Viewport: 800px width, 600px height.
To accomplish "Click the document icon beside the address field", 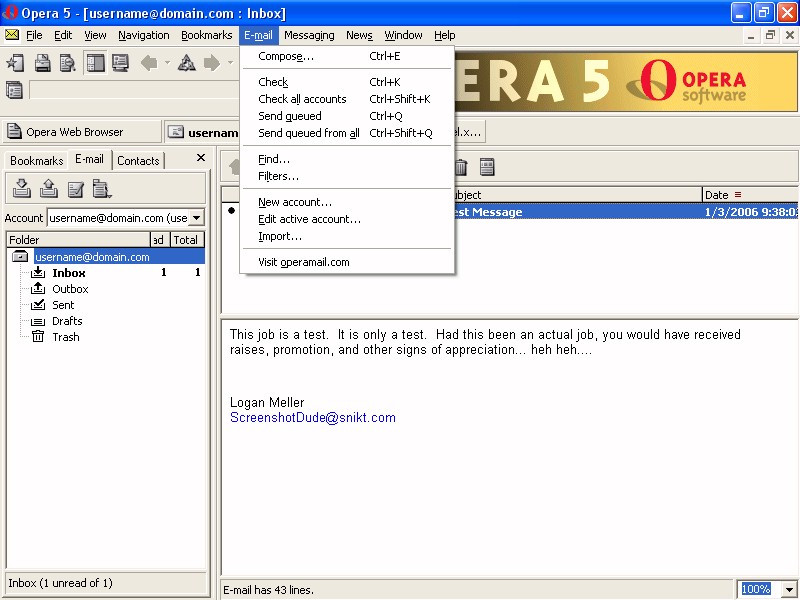I will (x=14, y=90).
